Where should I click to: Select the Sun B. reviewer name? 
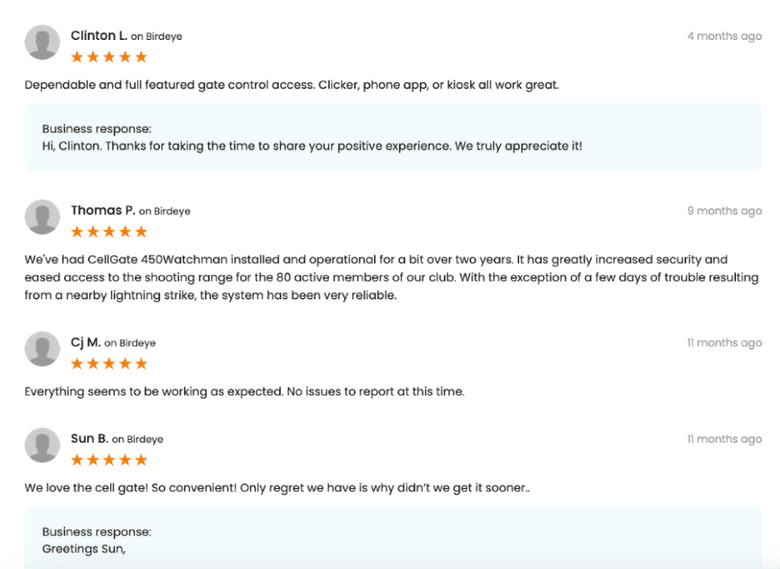coord(89,439)
